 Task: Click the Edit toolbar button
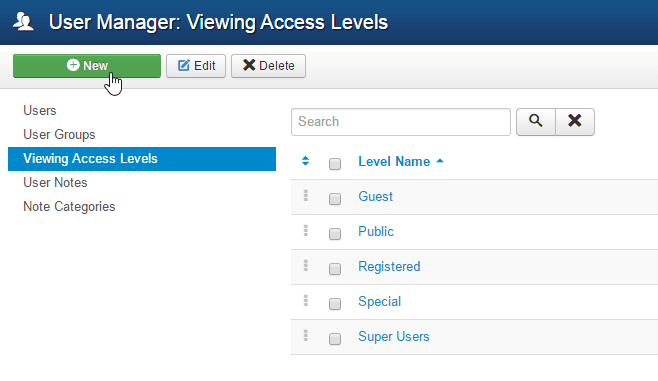(x=196, y=66)
